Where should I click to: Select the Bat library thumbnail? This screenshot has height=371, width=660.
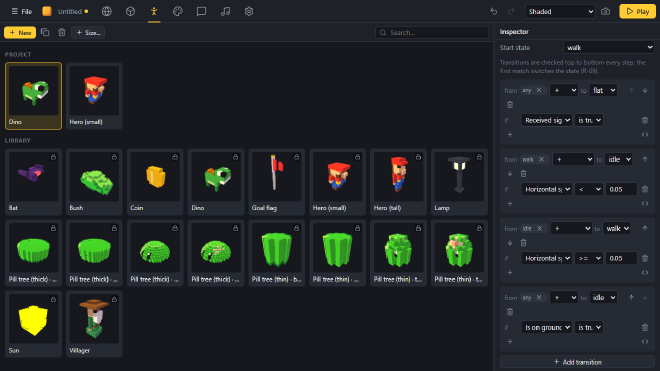(33, 182)
